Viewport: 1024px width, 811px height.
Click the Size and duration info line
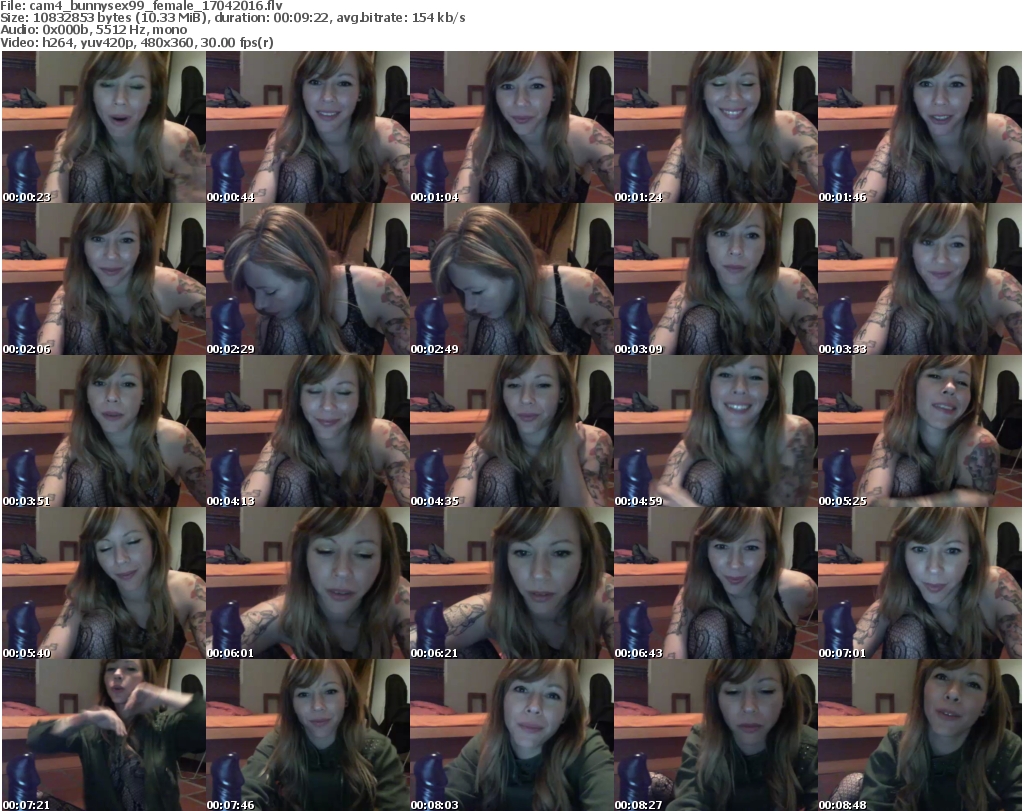click(233, 18)
